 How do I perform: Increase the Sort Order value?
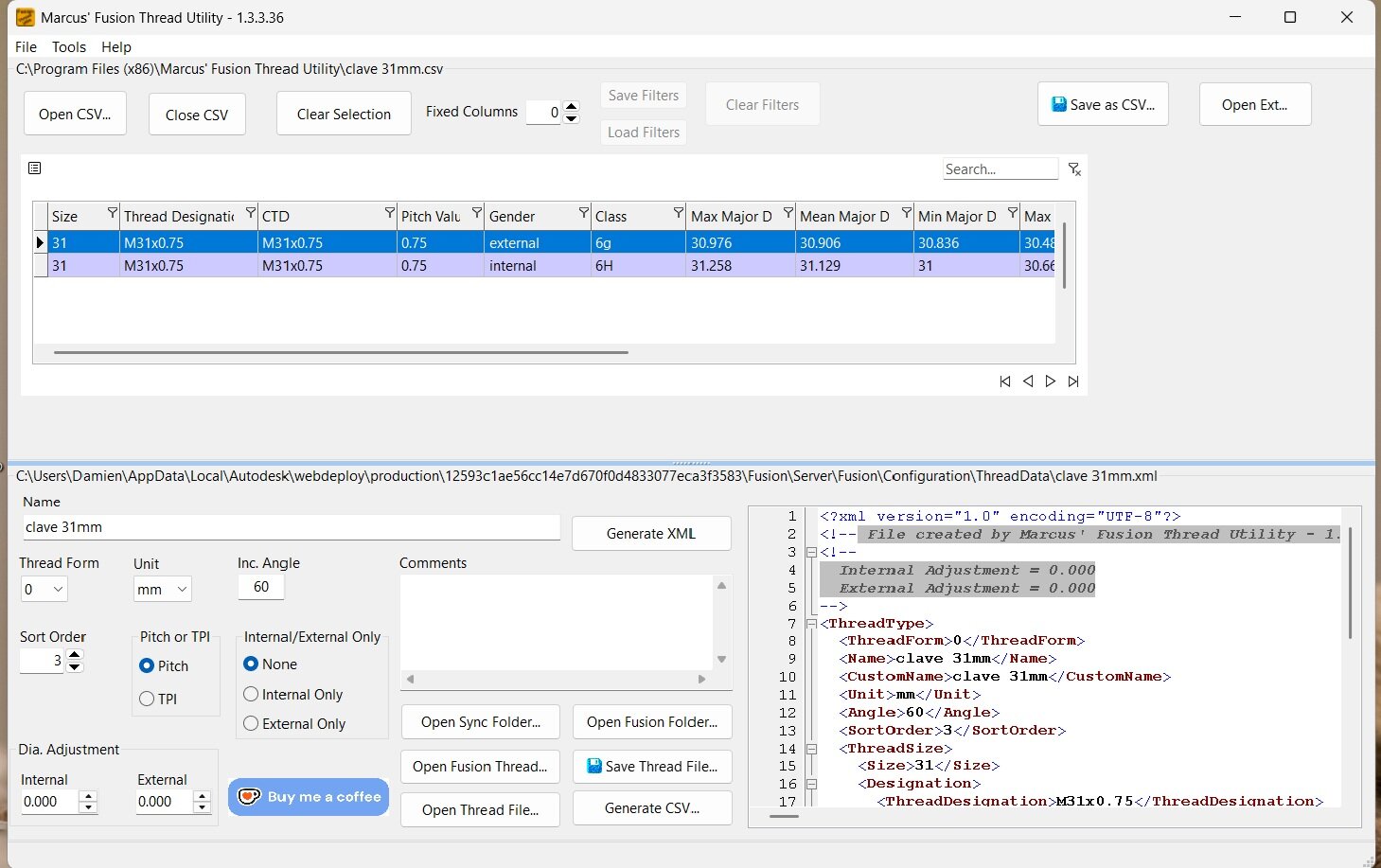[x=75, y=654]
